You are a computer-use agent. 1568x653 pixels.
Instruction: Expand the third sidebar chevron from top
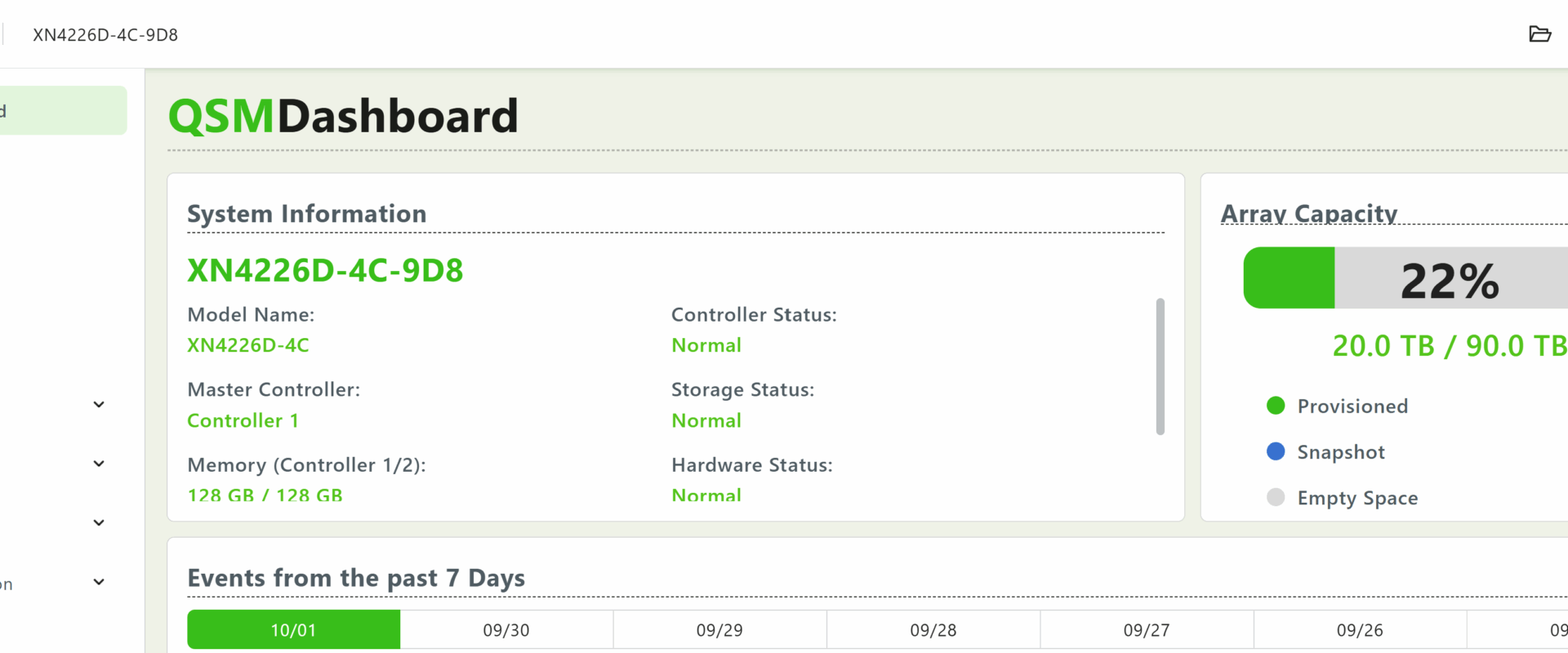click(99, 522)
